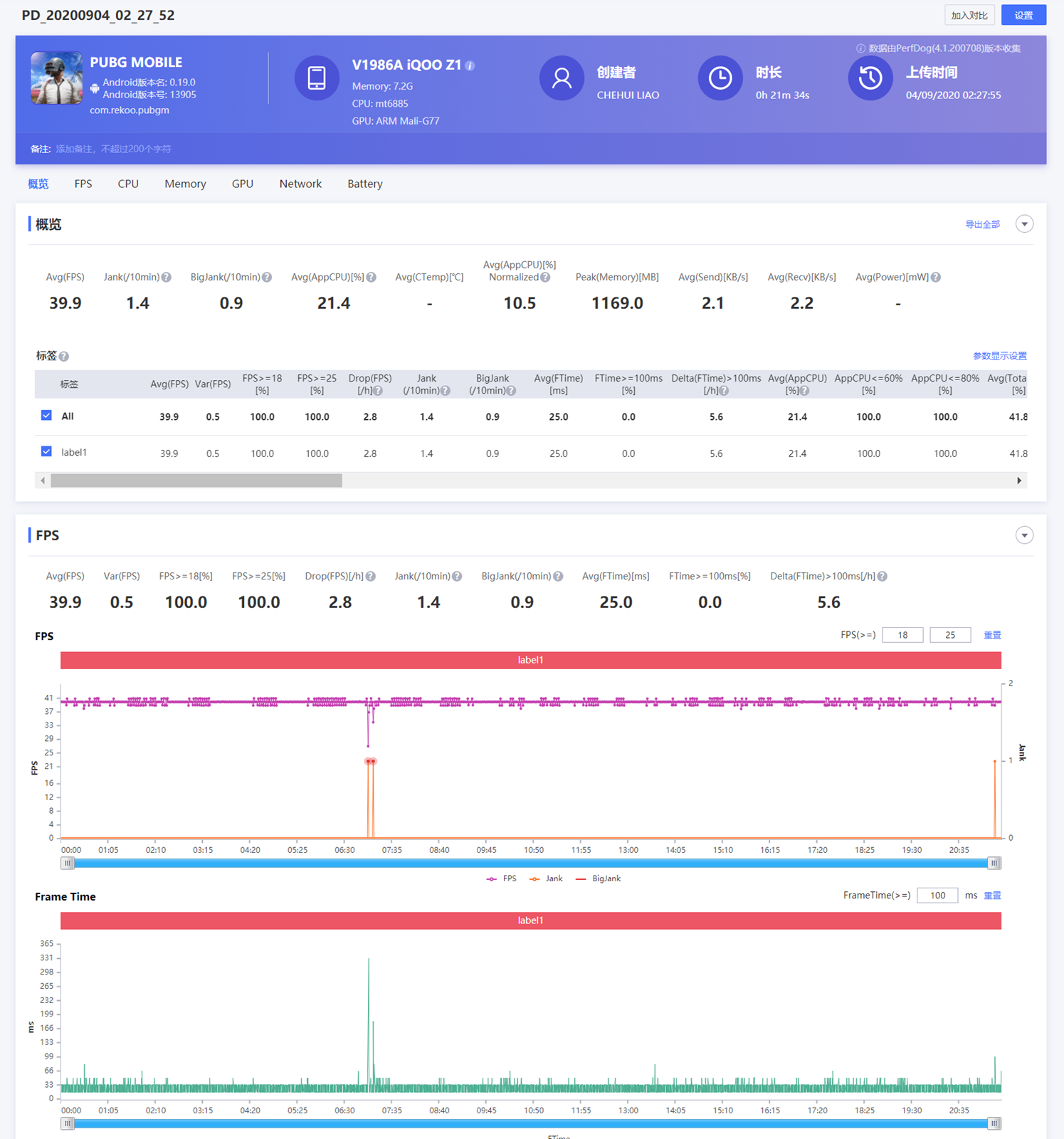The height and width of the screenshot is (1139, 1064).
Task: Click help icon beside Avg(Power)[mW]
Action: coord(936,278)
